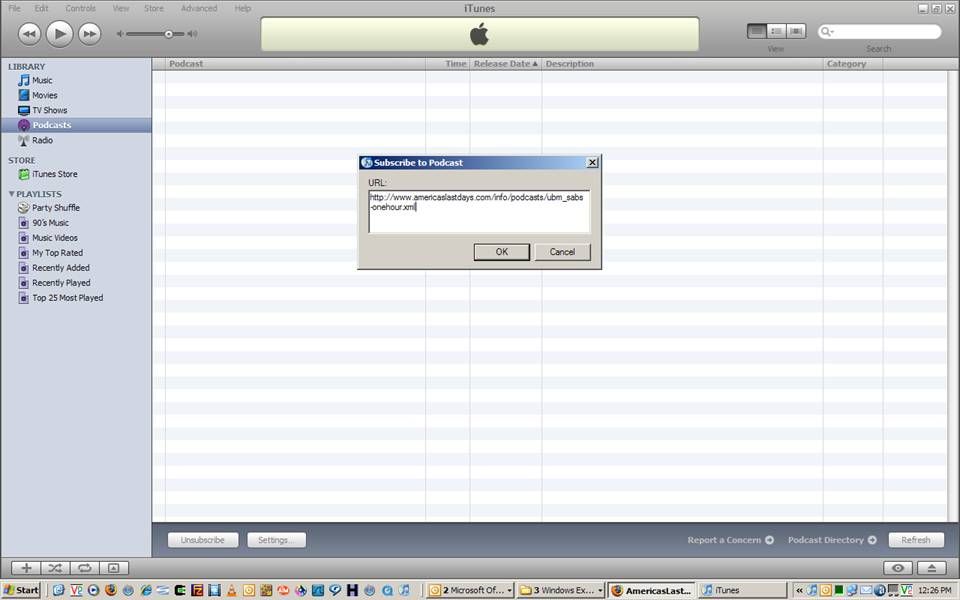Click the add playlist plus button
960x600 pixels.
tap(26, 568)
